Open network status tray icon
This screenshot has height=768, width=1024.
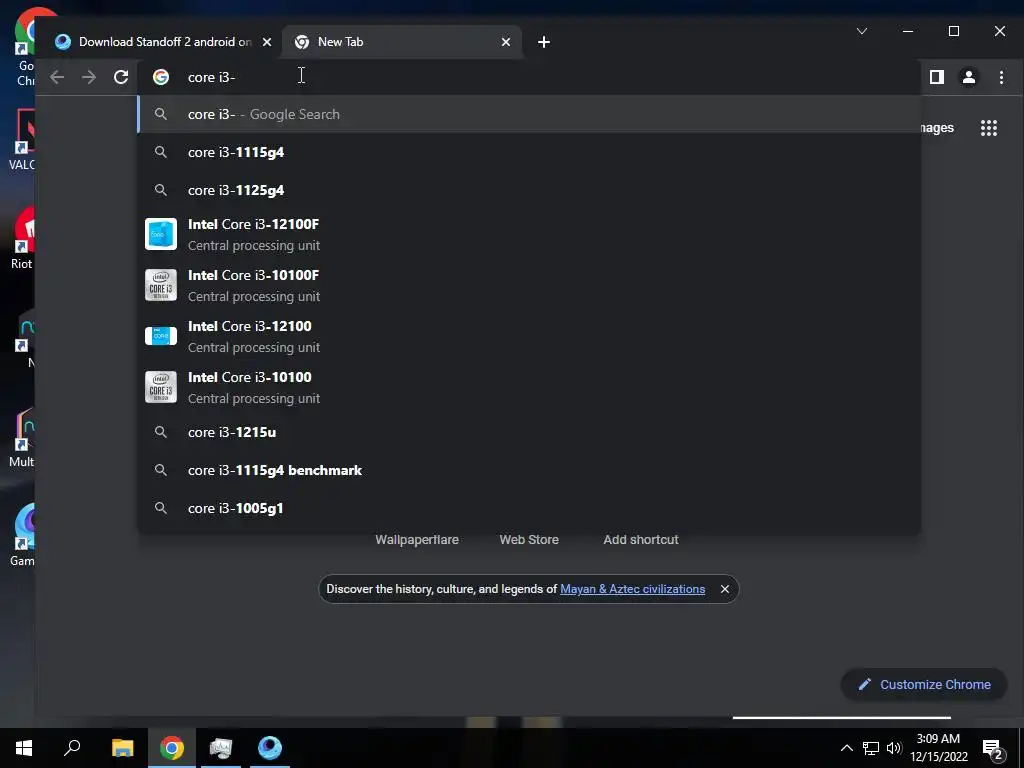(871, 748)
